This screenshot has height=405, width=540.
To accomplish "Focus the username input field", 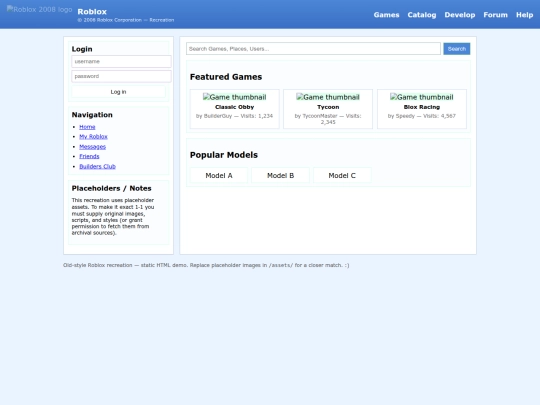I will [x=121, y=61].
